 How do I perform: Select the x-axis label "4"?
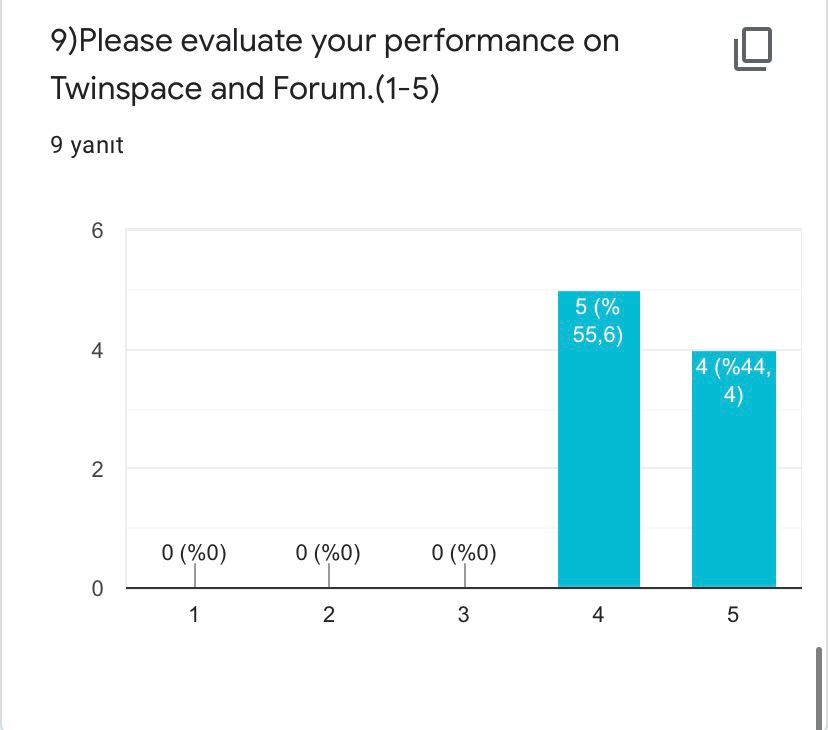(597, 614)
